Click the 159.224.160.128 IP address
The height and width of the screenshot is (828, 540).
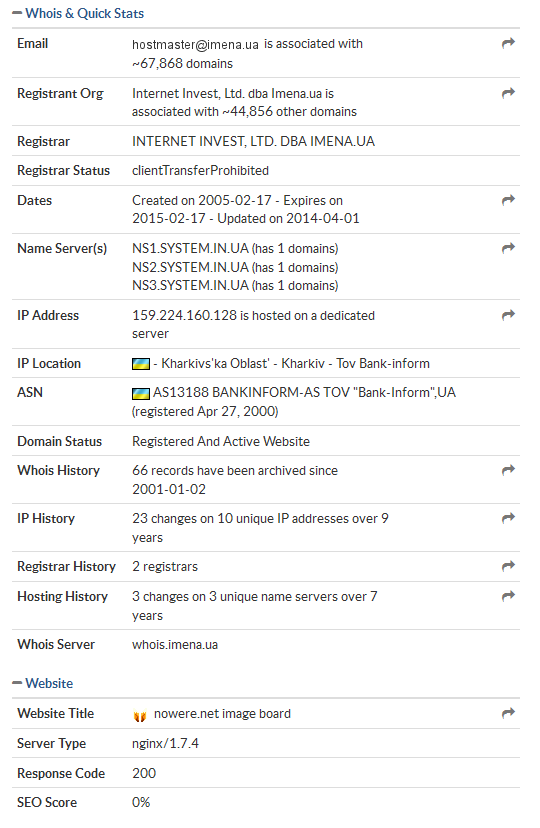(x=184, y=315)
